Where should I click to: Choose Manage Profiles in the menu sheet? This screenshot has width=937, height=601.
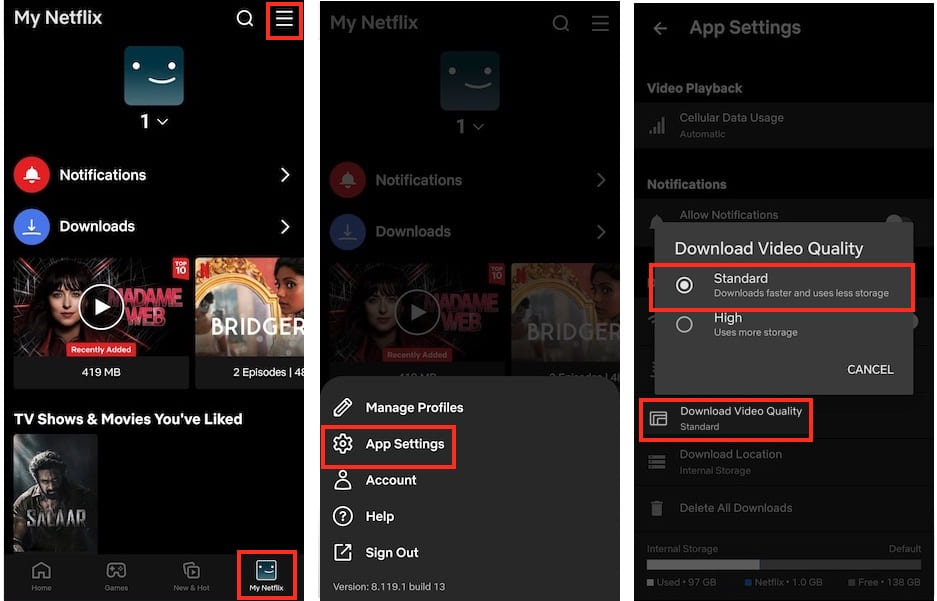coord(415,407)
